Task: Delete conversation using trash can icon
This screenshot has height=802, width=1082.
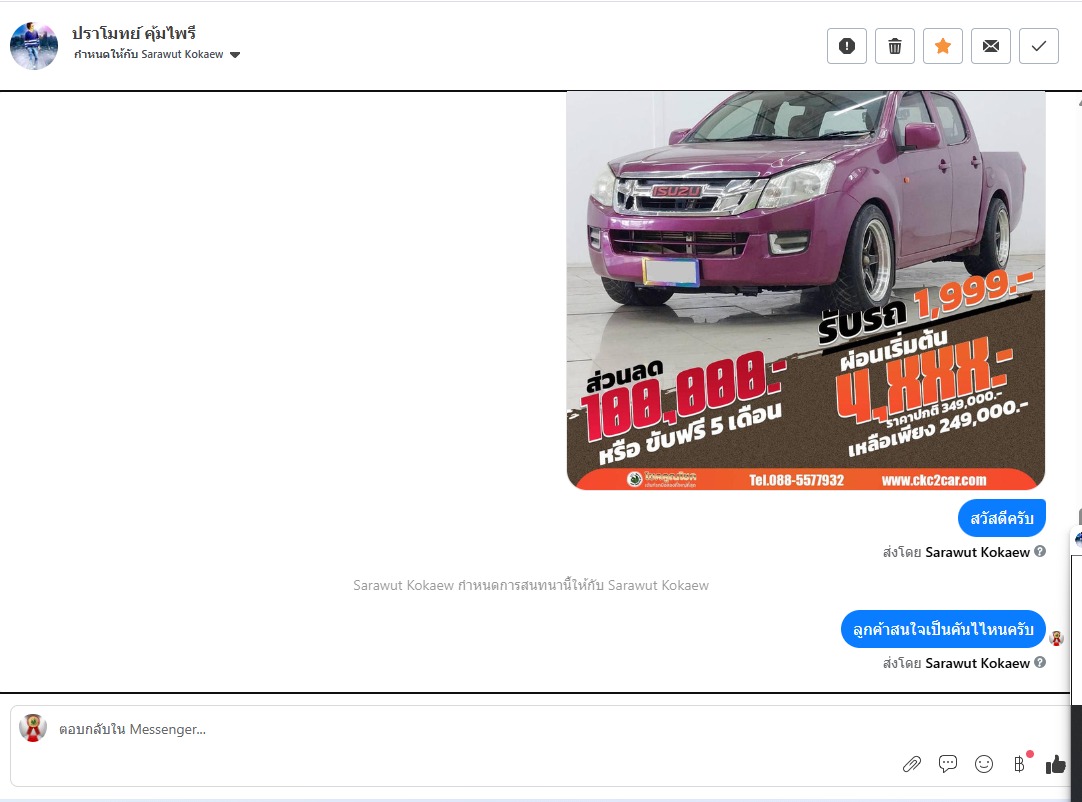Action: tap(895, 46)
